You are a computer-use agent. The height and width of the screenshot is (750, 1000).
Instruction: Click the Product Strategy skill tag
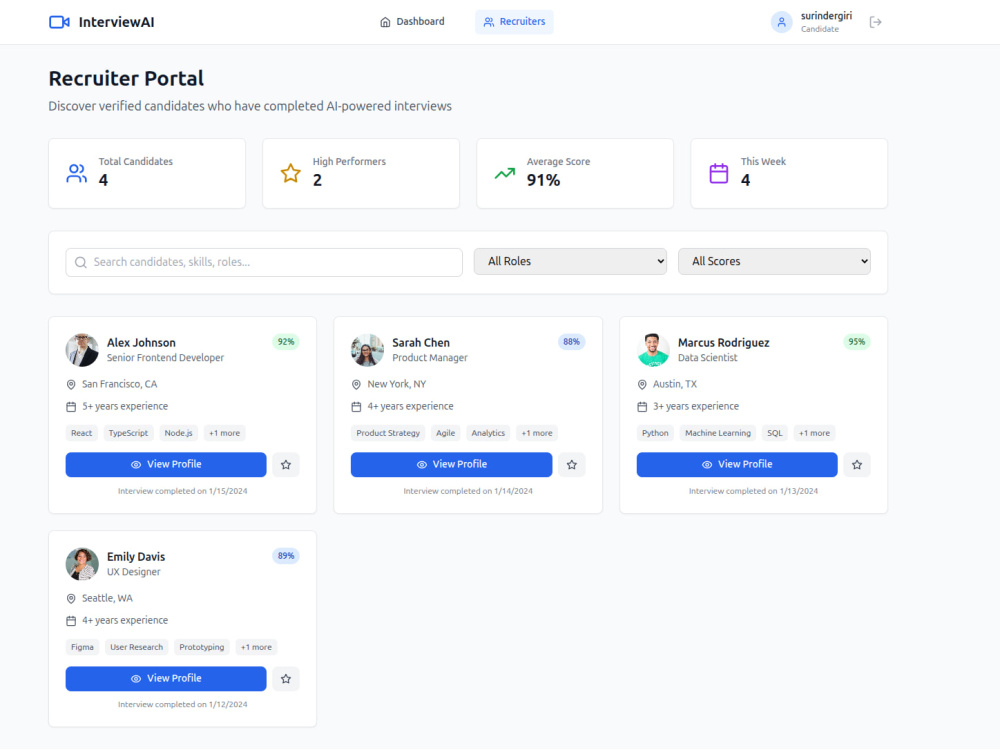tap(388, 433)
